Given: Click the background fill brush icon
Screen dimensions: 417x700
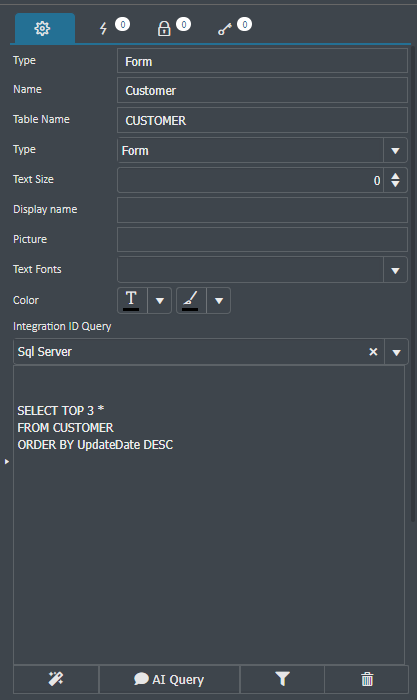Looking at the screenshot, I should click(191, 300).
